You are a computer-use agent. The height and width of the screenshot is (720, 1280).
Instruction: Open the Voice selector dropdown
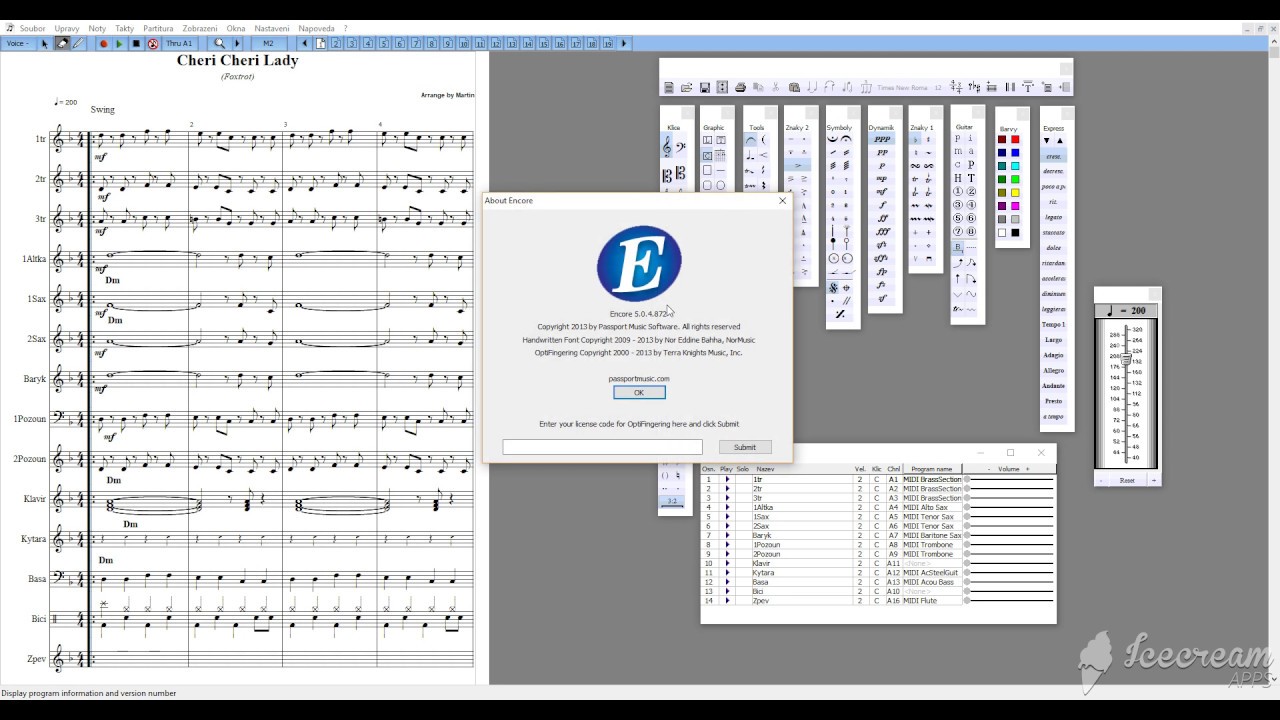(x=17, y=44)
